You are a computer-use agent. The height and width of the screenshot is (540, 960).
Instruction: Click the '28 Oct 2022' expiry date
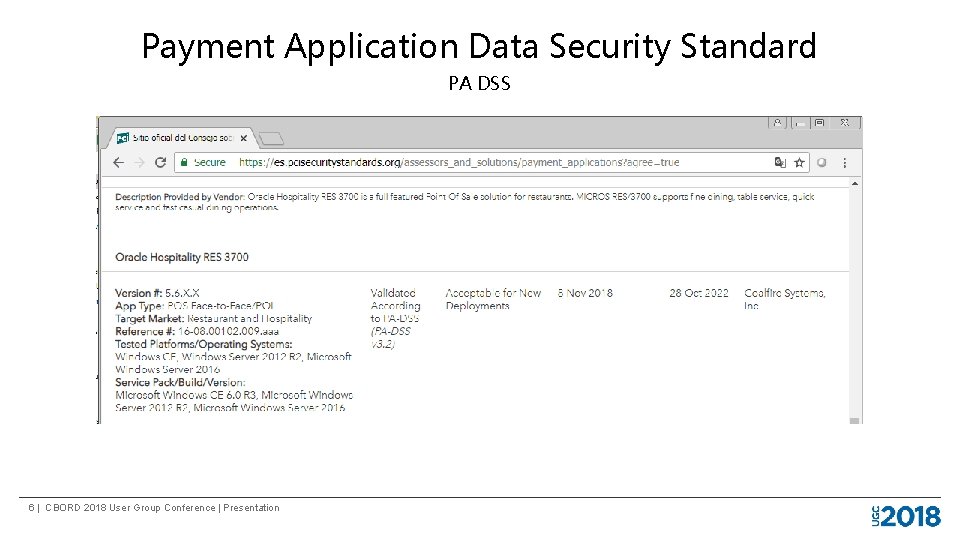(x=699, y=293)
